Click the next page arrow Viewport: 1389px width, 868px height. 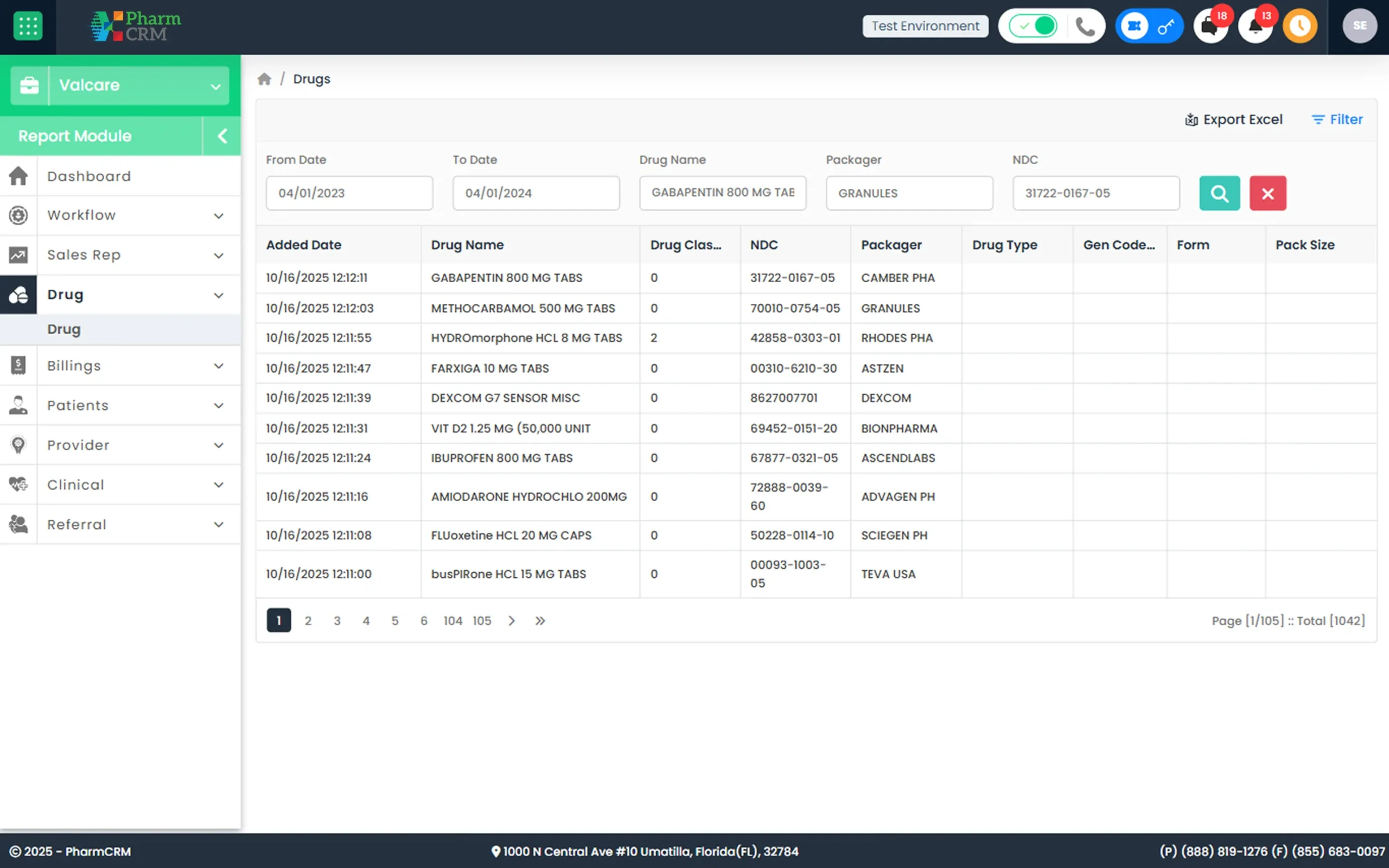click(512, 621)
